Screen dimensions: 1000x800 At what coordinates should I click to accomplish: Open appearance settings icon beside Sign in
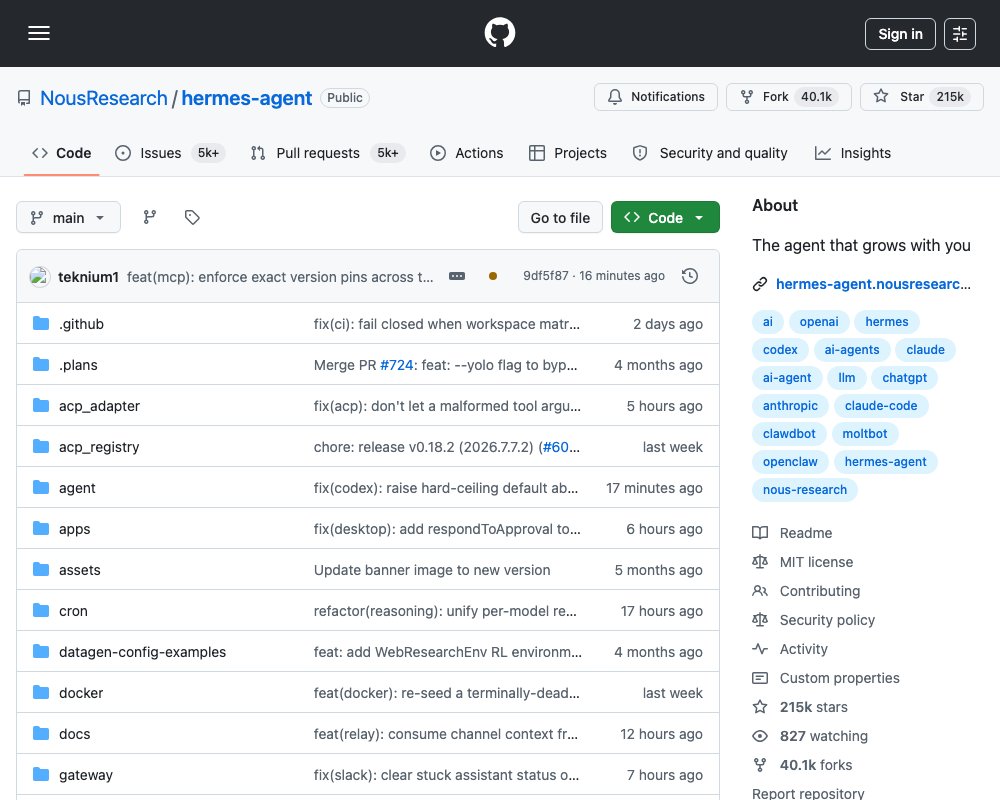point(959,34)
